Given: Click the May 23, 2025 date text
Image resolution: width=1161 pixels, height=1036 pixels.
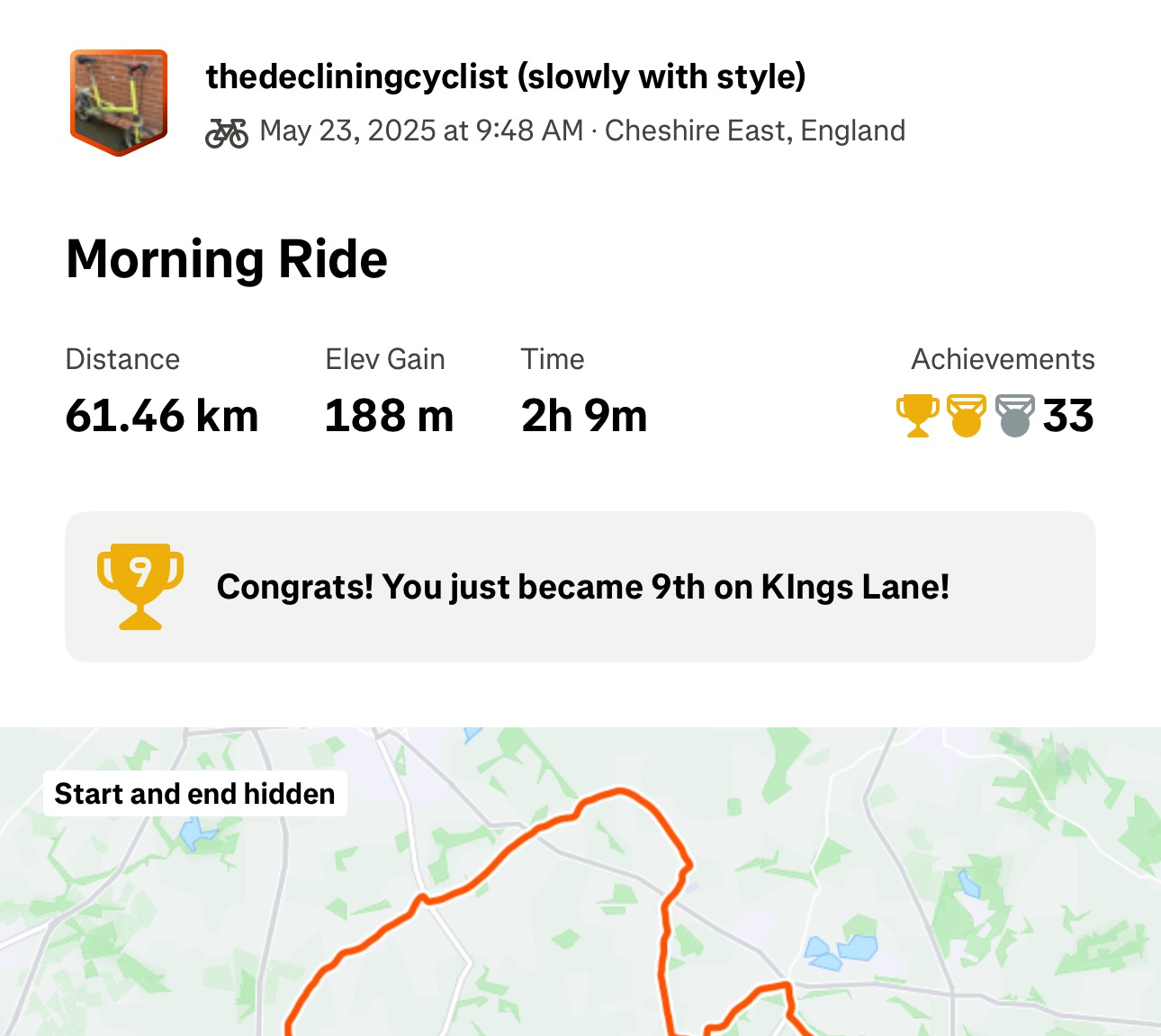Looking at the screenshot, I should point(421,131).
